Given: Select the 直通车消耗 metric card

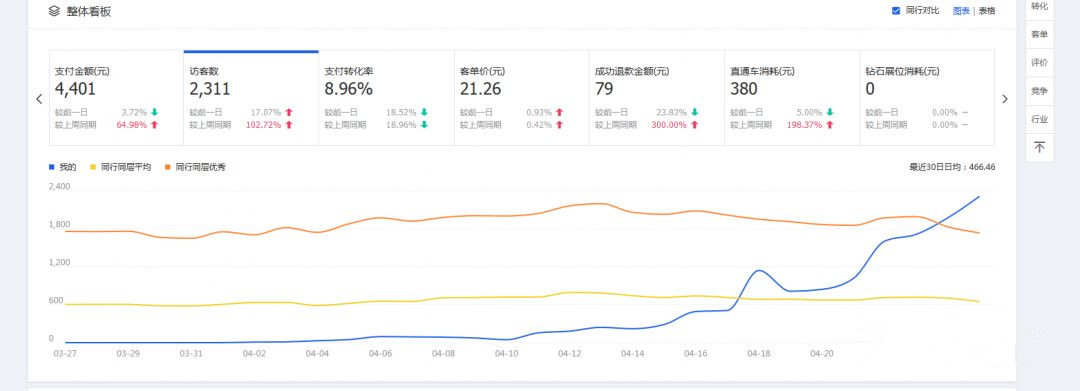Looking at the screenshot, I should click(792, 98).
